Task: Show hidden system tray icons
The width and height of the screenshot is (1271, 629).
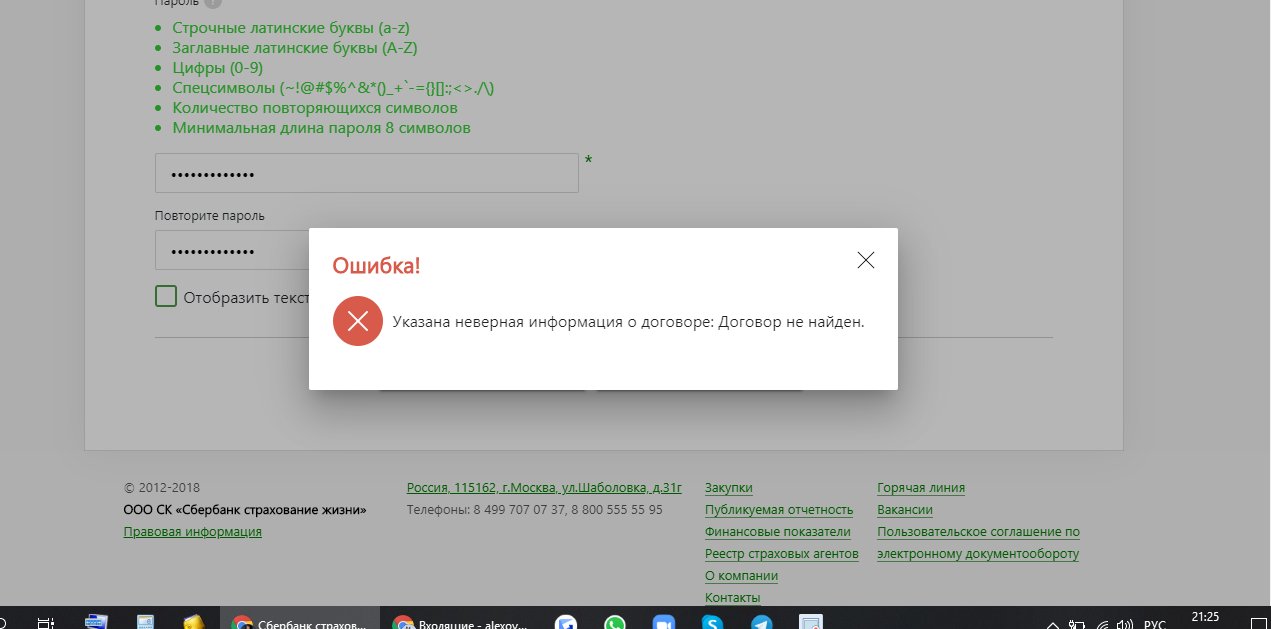Action: 1051,623
